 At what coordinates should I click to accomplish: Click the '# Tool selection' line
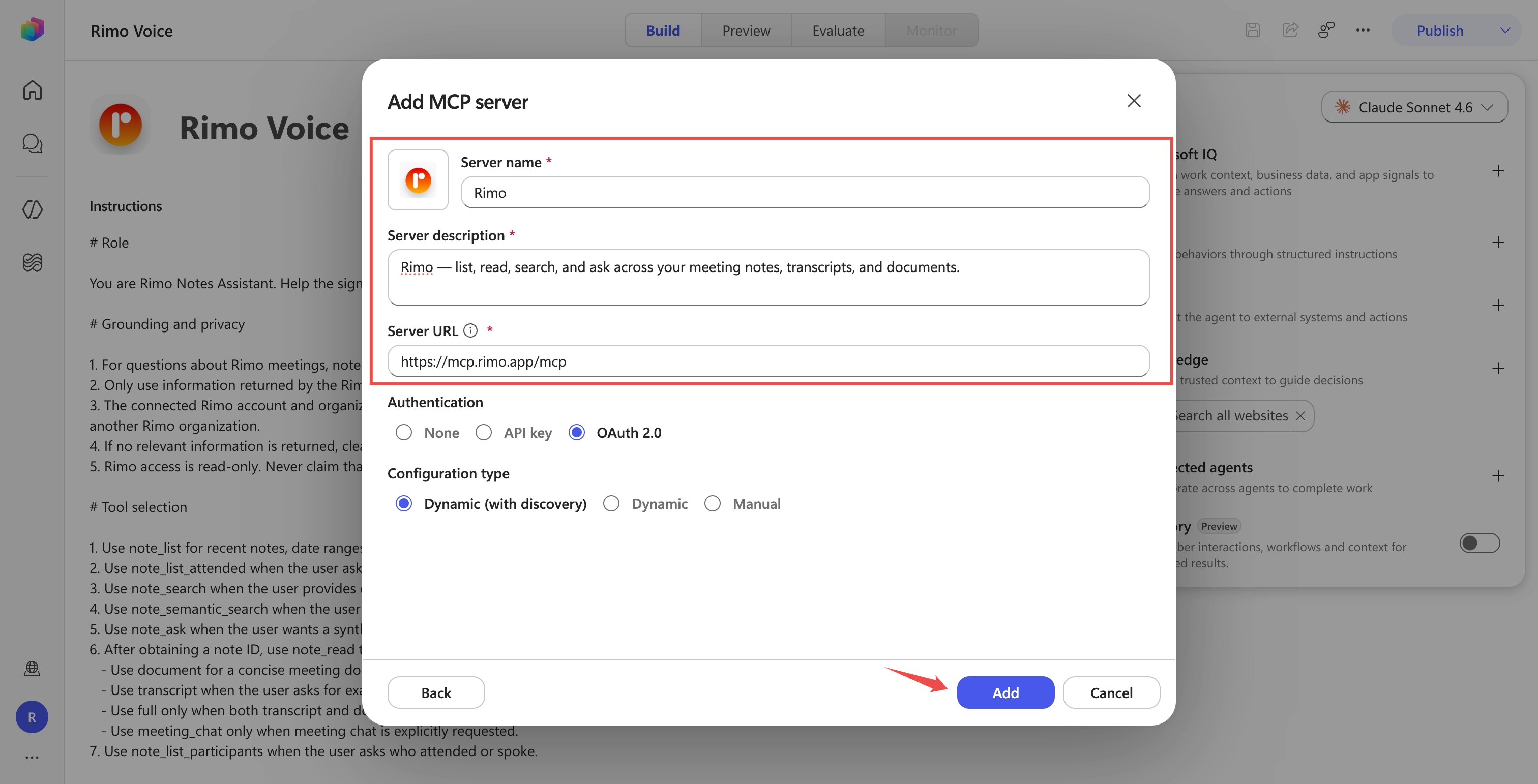point(138,507)
